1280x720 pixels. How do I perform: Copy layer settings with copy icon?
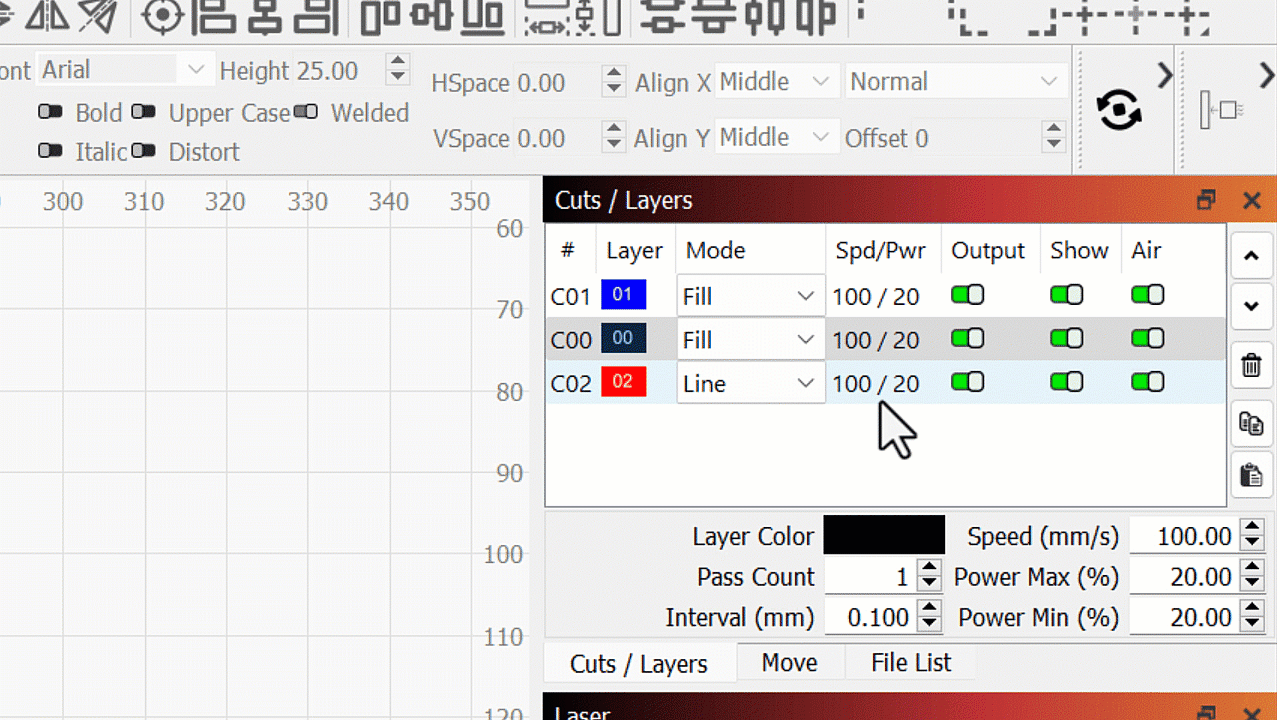tap(1251, 423)
